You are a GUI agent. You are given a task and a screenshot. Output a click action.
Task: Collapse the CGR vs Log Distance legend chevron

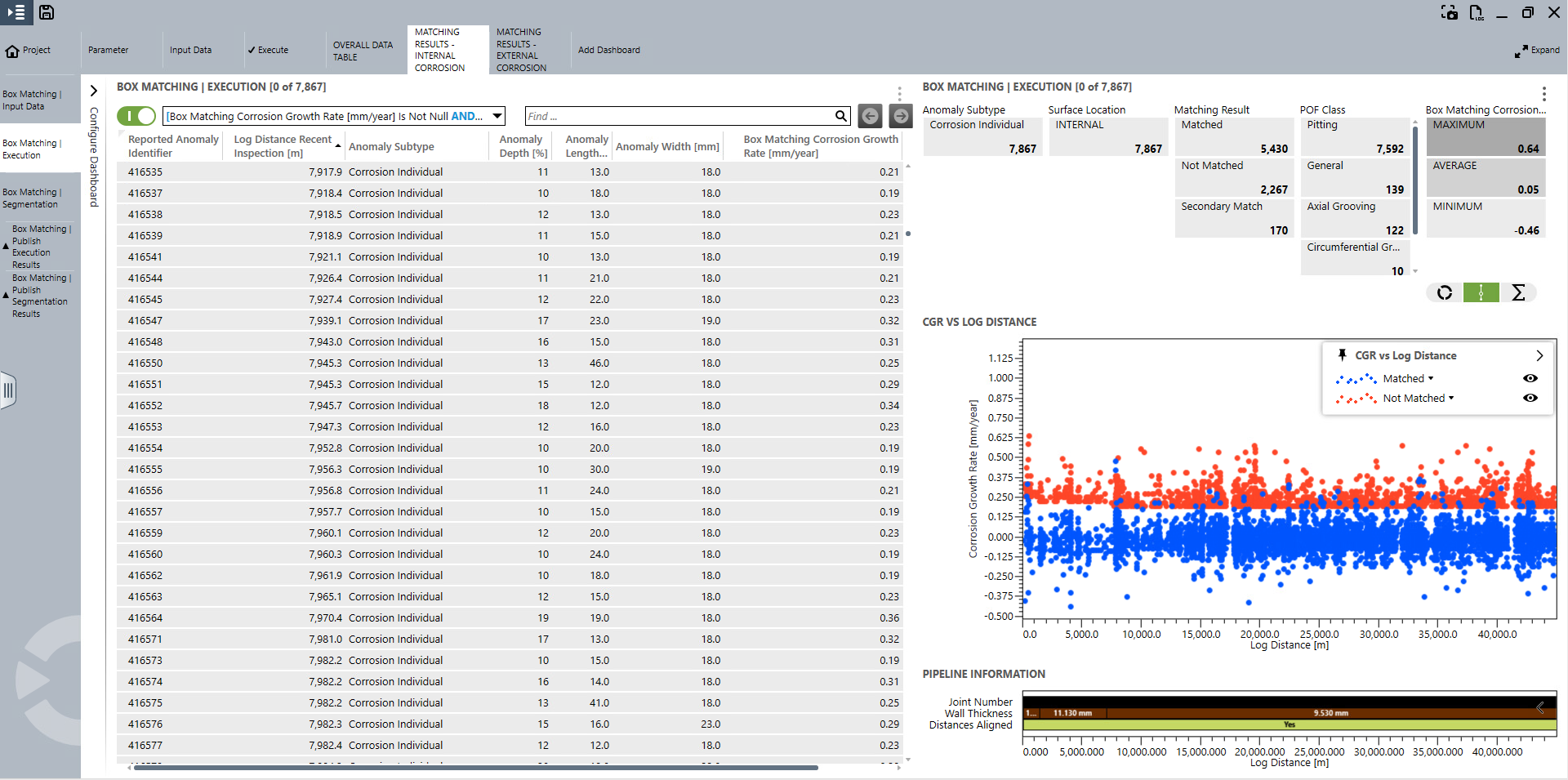coord(1539,355)
